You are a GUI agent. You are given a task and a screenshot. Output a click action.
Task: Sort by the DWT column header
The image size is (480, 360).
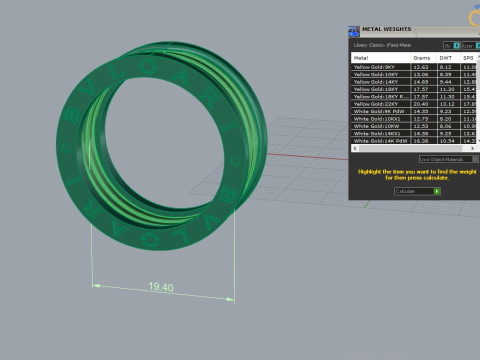coord(448,58)
